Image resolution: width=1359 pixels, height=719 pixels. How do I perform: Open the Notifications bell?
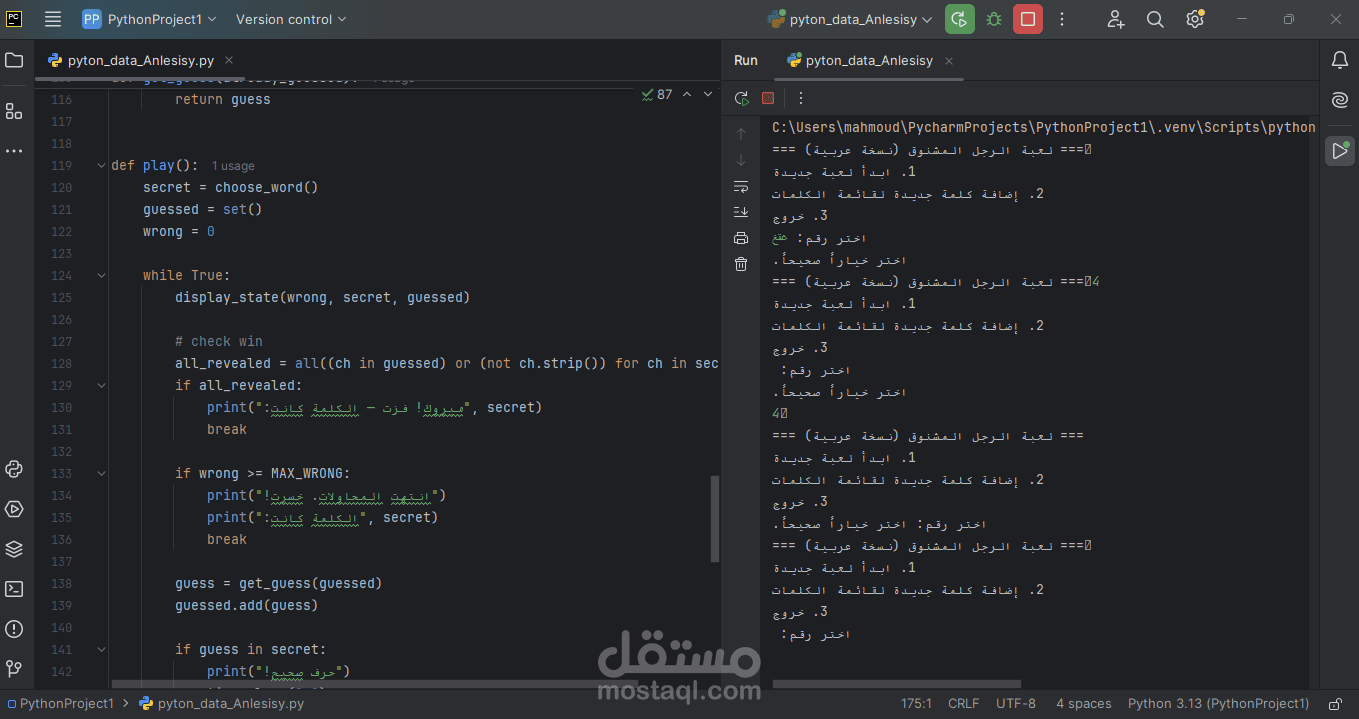click(1340, 61)
